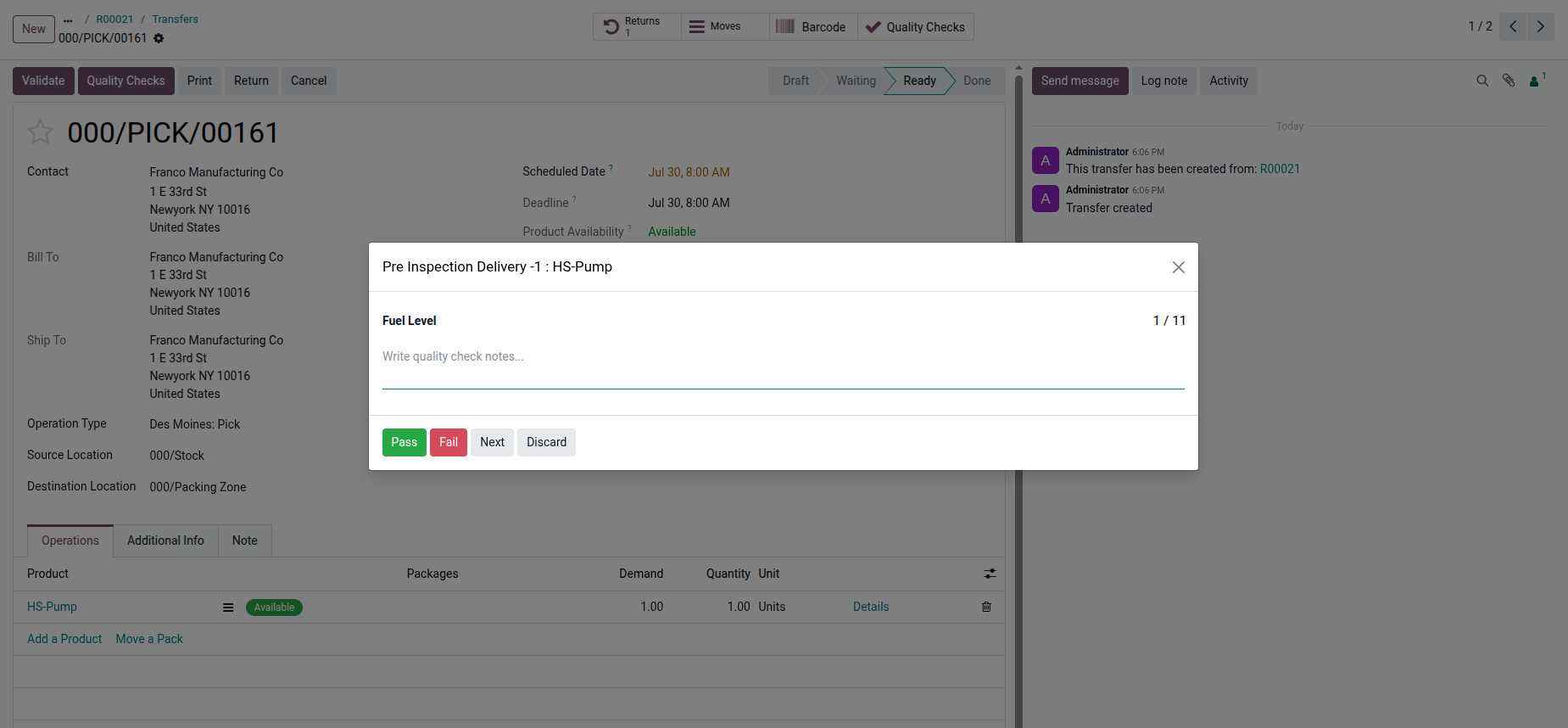Click the Quantity value 1.00
Viewport: 1568px width, 728px height.
click(739, 607)
